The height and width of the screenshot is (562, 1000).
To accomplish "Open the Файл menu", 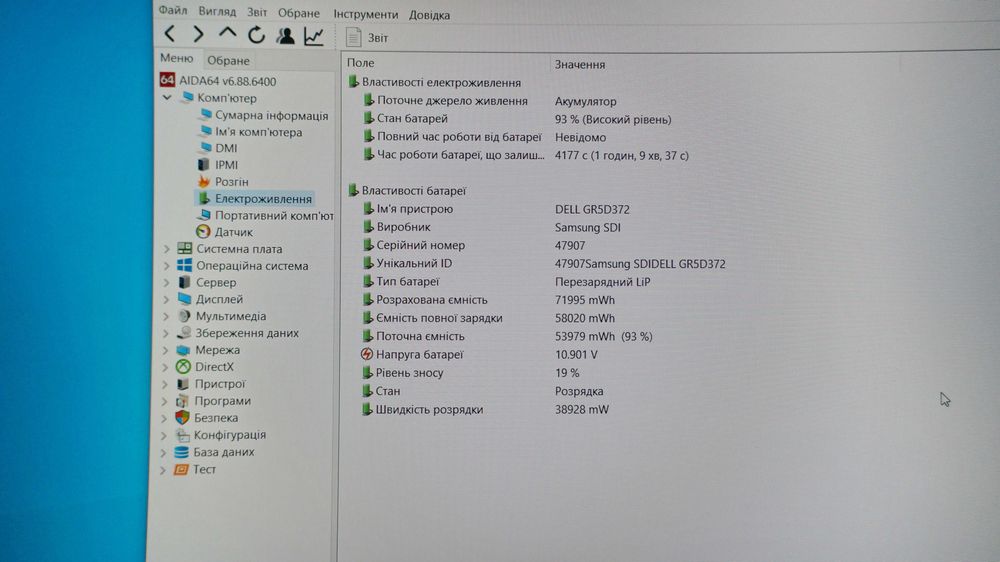I will coord(173,10).
